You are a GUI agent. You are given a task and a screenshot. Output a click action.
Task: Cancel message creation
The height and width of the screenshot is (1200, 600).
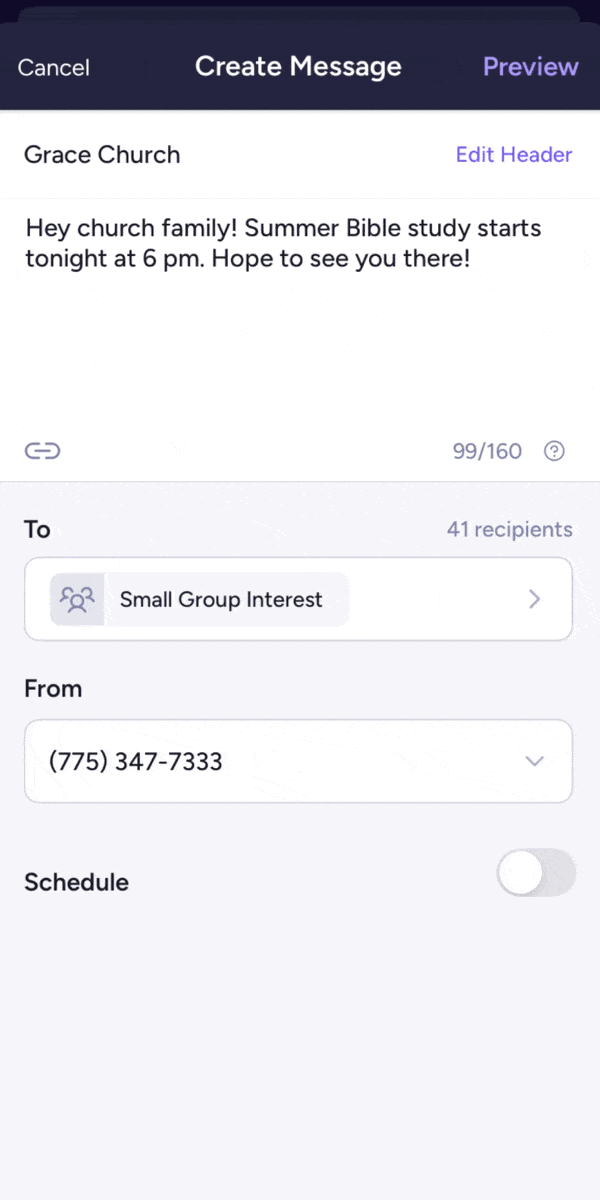pos(54,67)
